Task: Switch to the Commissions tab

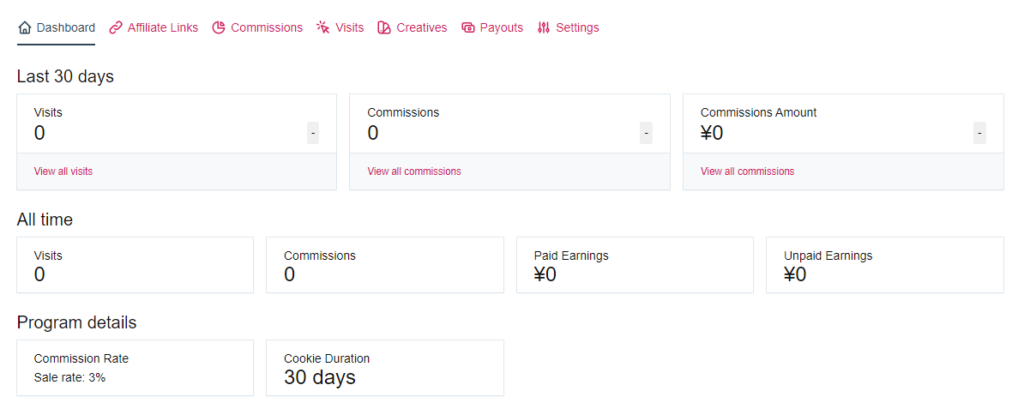Action: tap(257, 28)
